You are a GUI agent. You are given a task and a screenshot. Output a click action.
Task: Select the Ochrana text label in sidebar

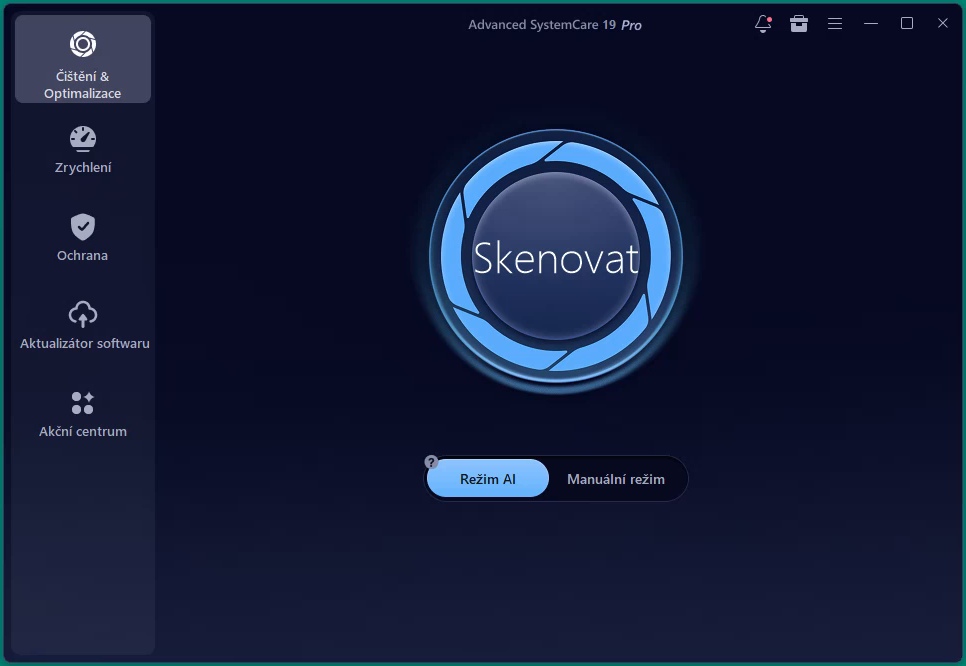point(83,256)
